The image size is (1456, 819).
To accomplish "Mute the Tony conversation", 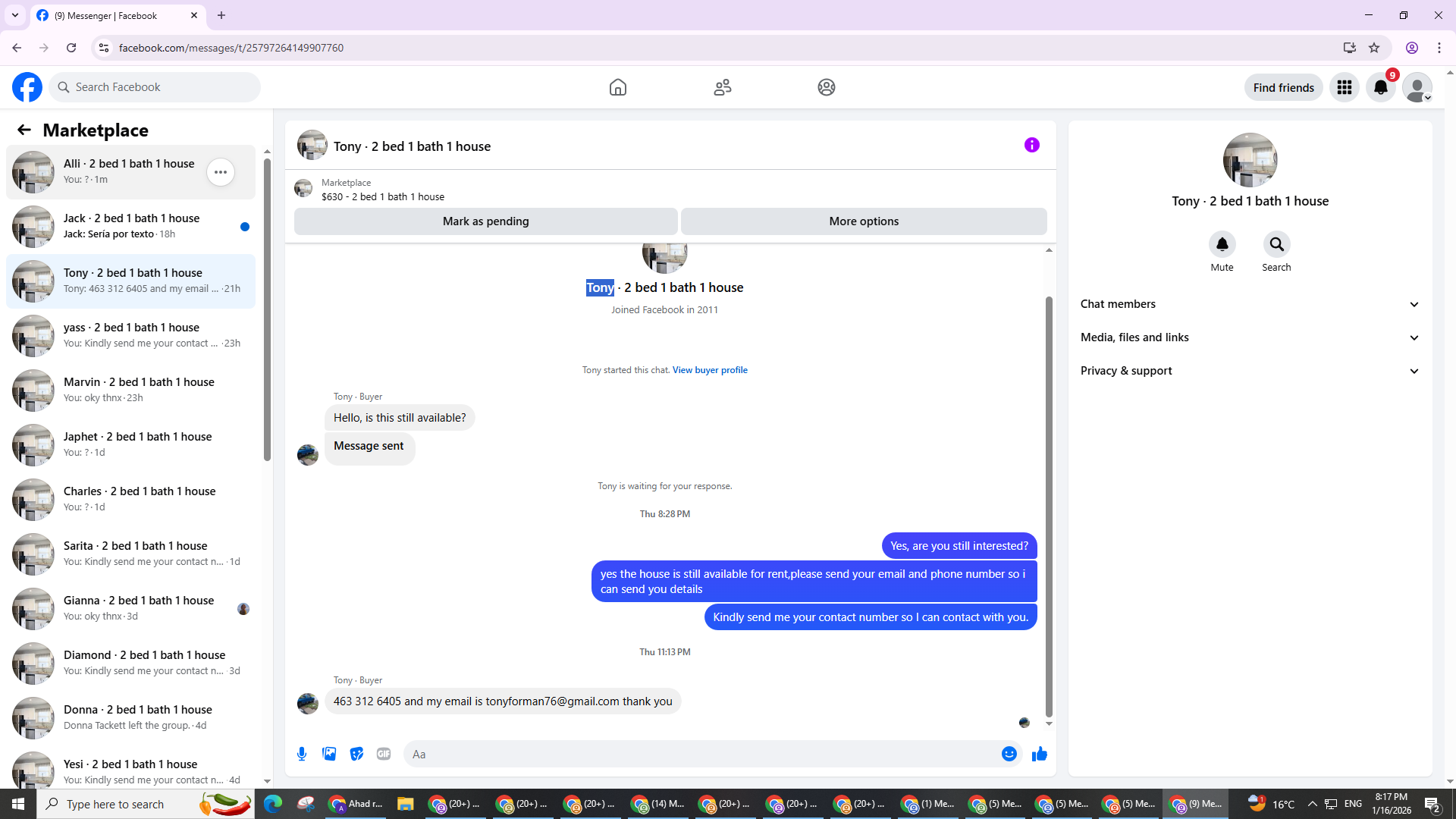I will point(1222,245).
